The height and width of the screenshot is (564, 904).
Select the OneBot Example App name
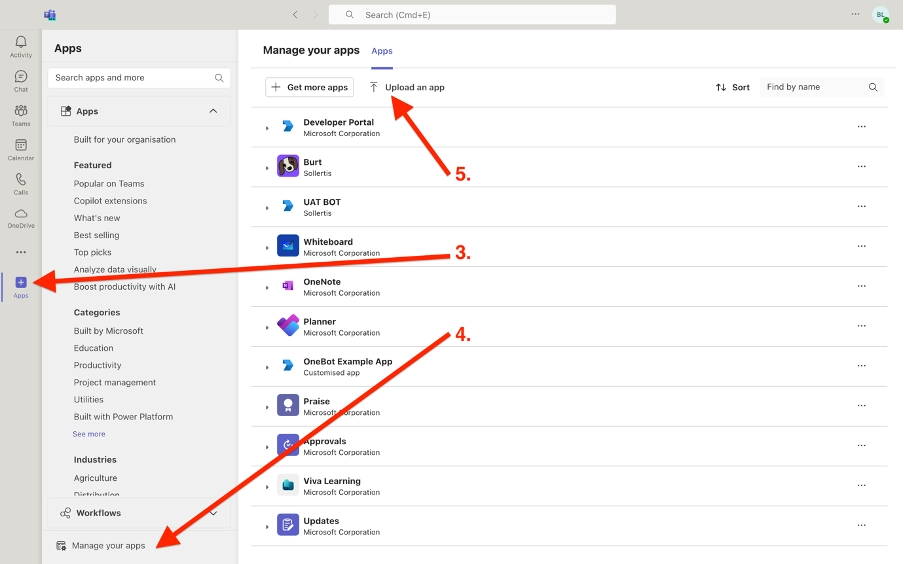pos(348,361)
